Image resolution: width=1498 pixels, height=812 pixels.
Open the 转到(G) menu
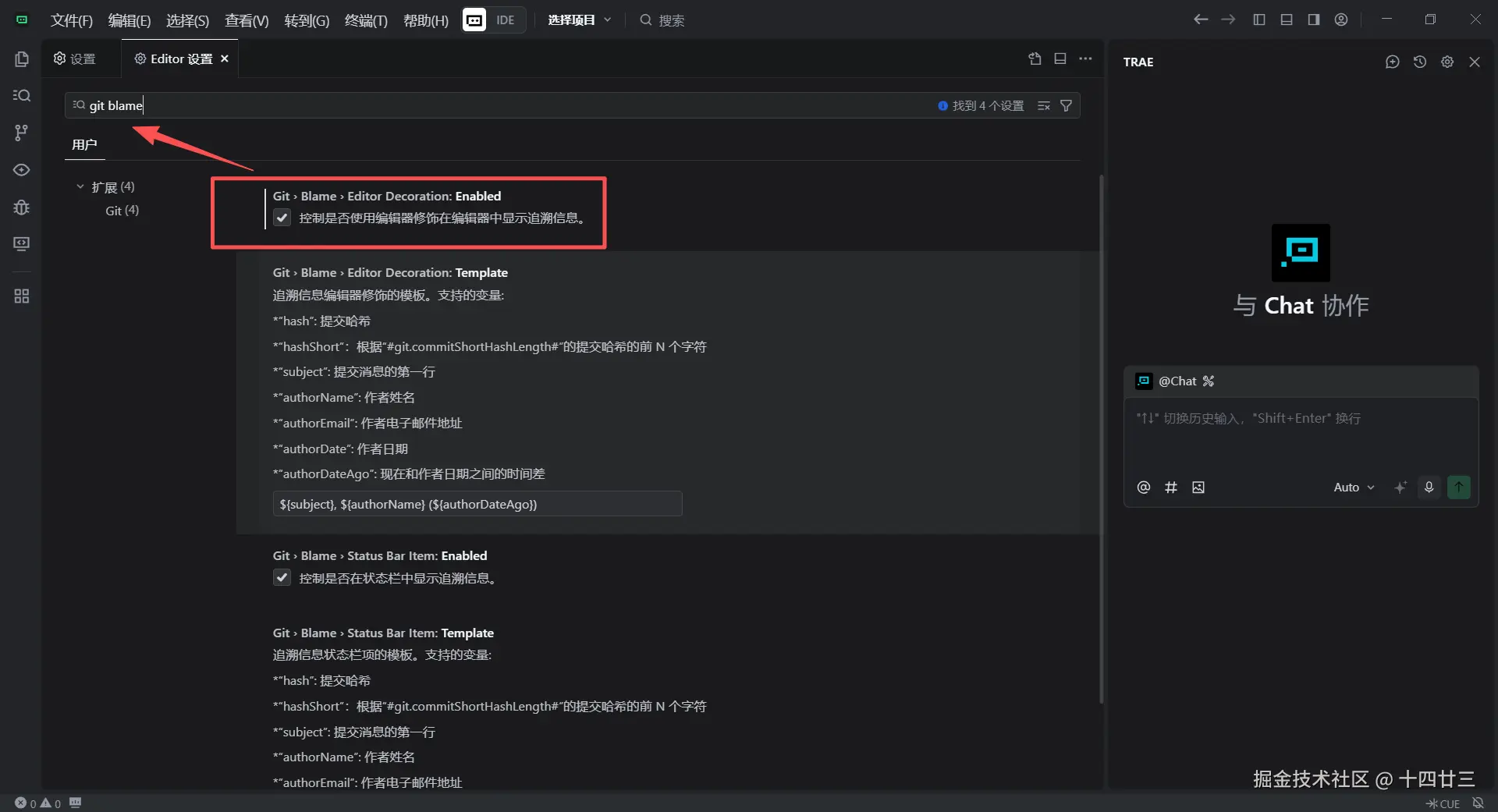[x=307, y=20]
